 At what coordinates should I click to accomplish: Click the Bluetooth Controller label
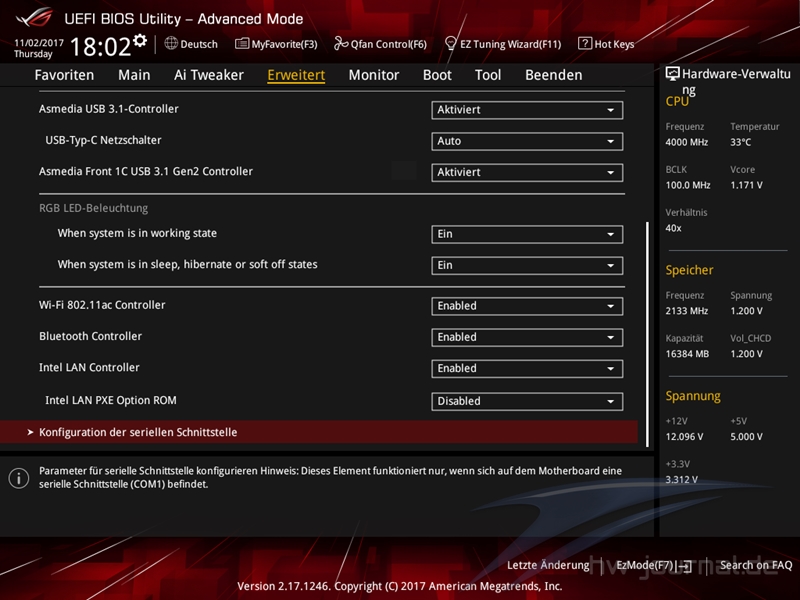[90, 336]
